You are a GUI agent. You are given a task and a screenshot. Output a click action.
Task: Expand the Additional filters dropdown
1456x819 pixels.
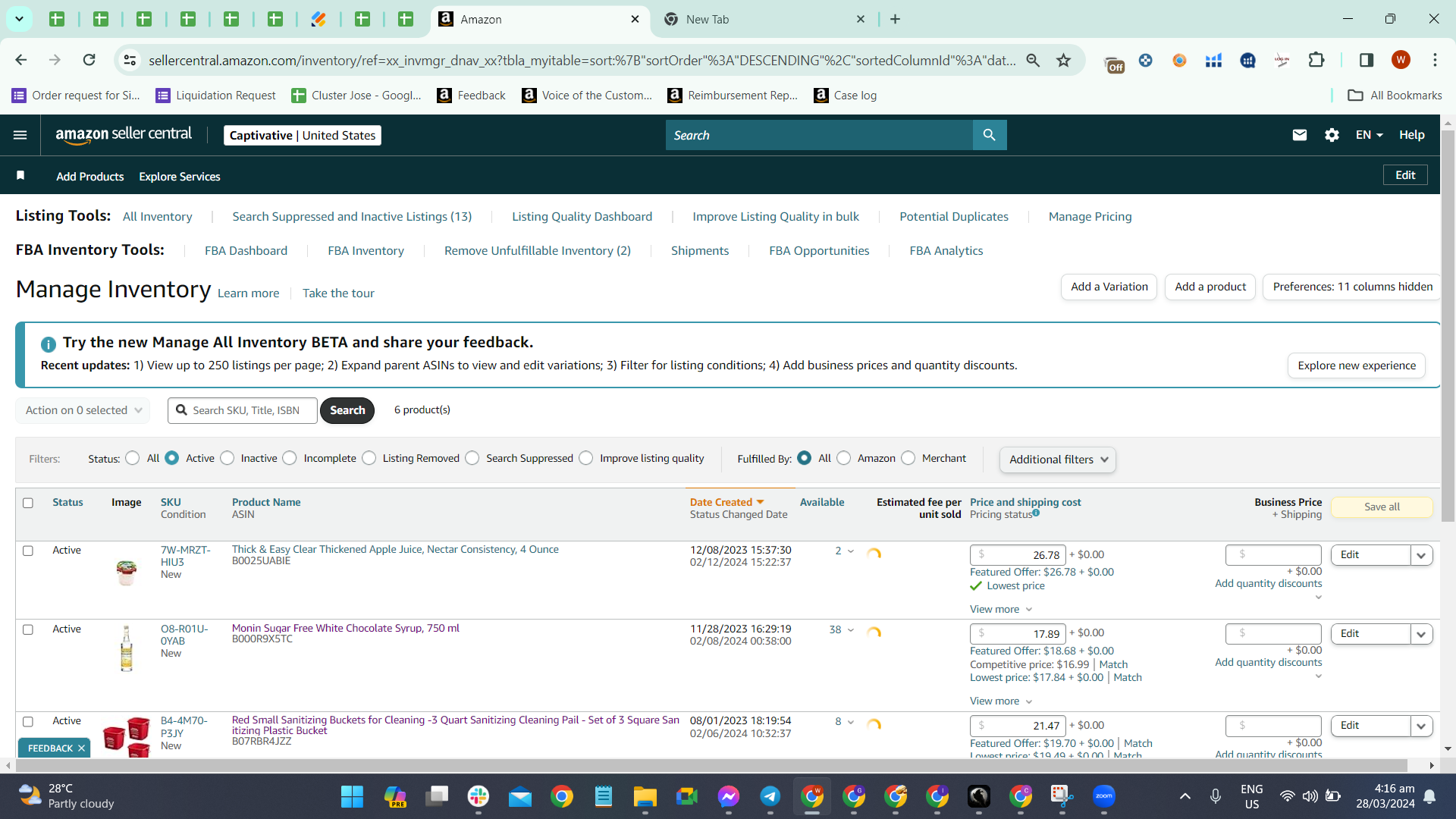pos(1058,460)
